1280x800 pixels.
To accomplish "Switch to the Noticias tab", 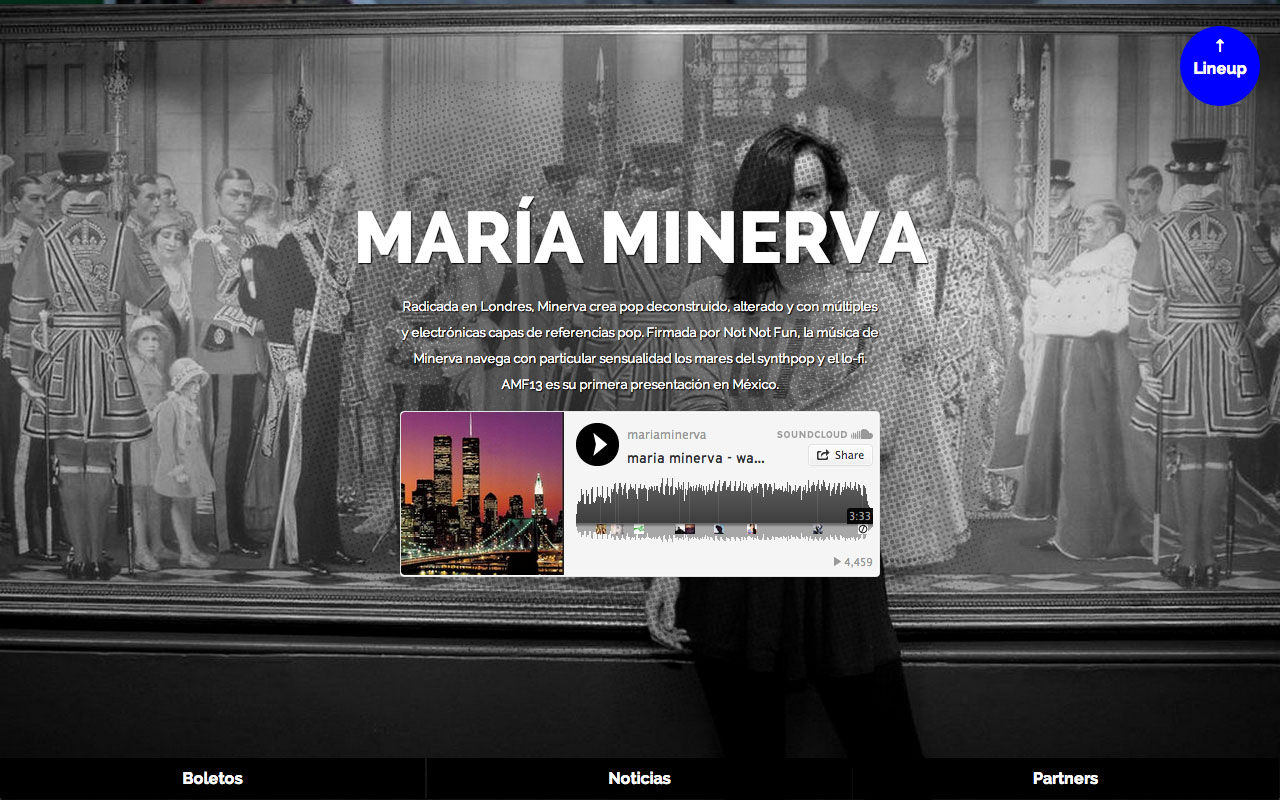I will [x=639, y=778].
